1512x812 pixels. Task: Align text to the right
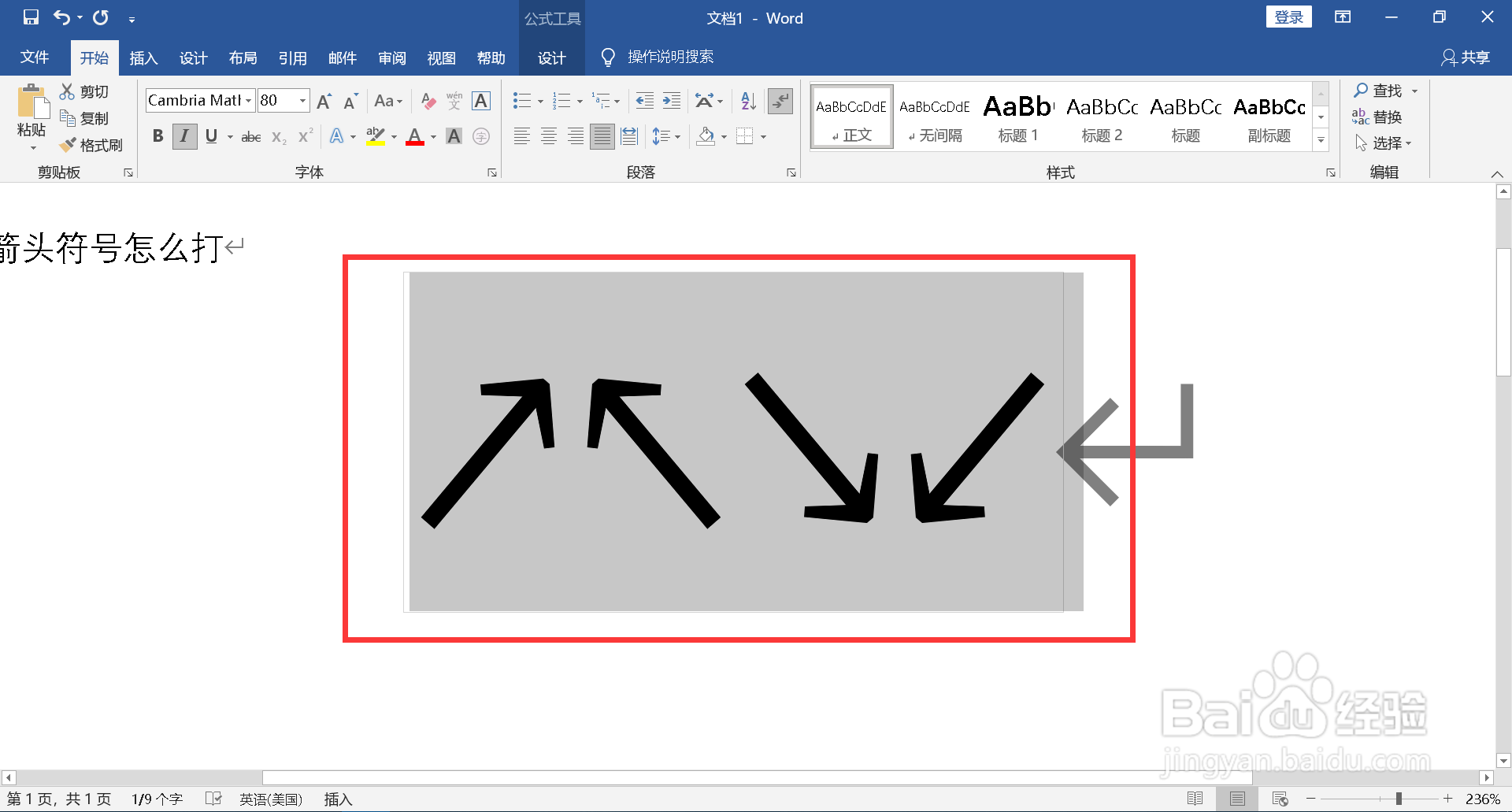pyautogui.click(x=576, y=136)
